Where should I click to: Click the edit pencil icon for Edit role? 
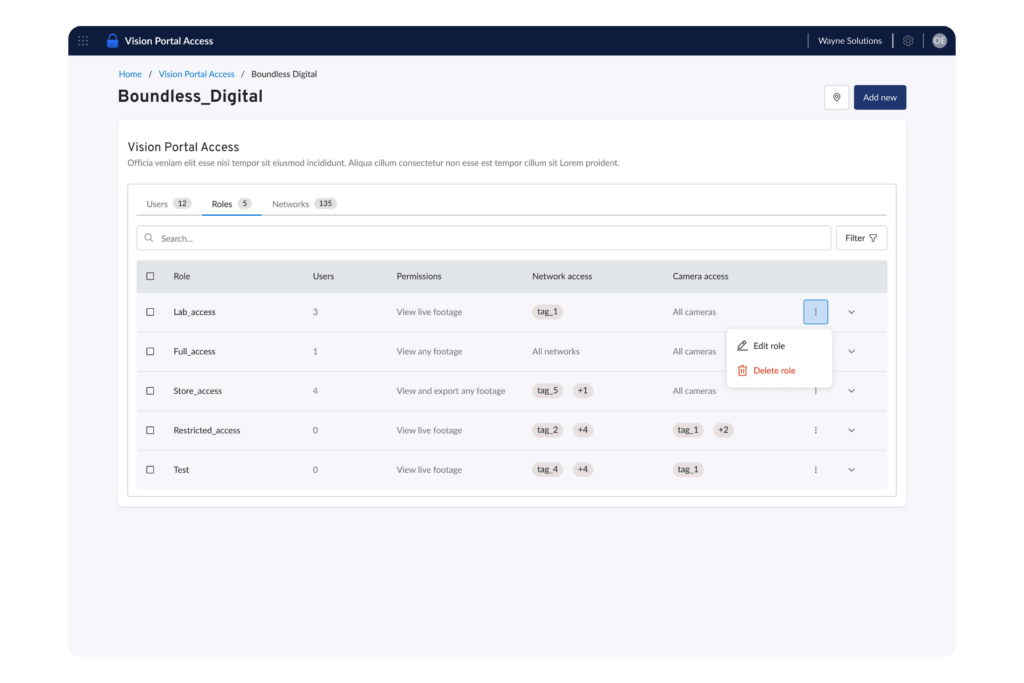pos(742,345)
